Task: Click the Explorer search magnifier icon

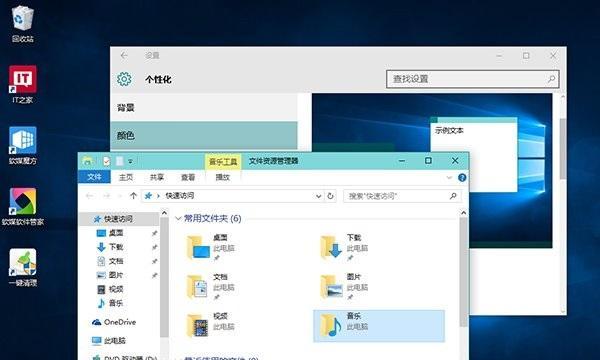Action: (x=453, y=196)
